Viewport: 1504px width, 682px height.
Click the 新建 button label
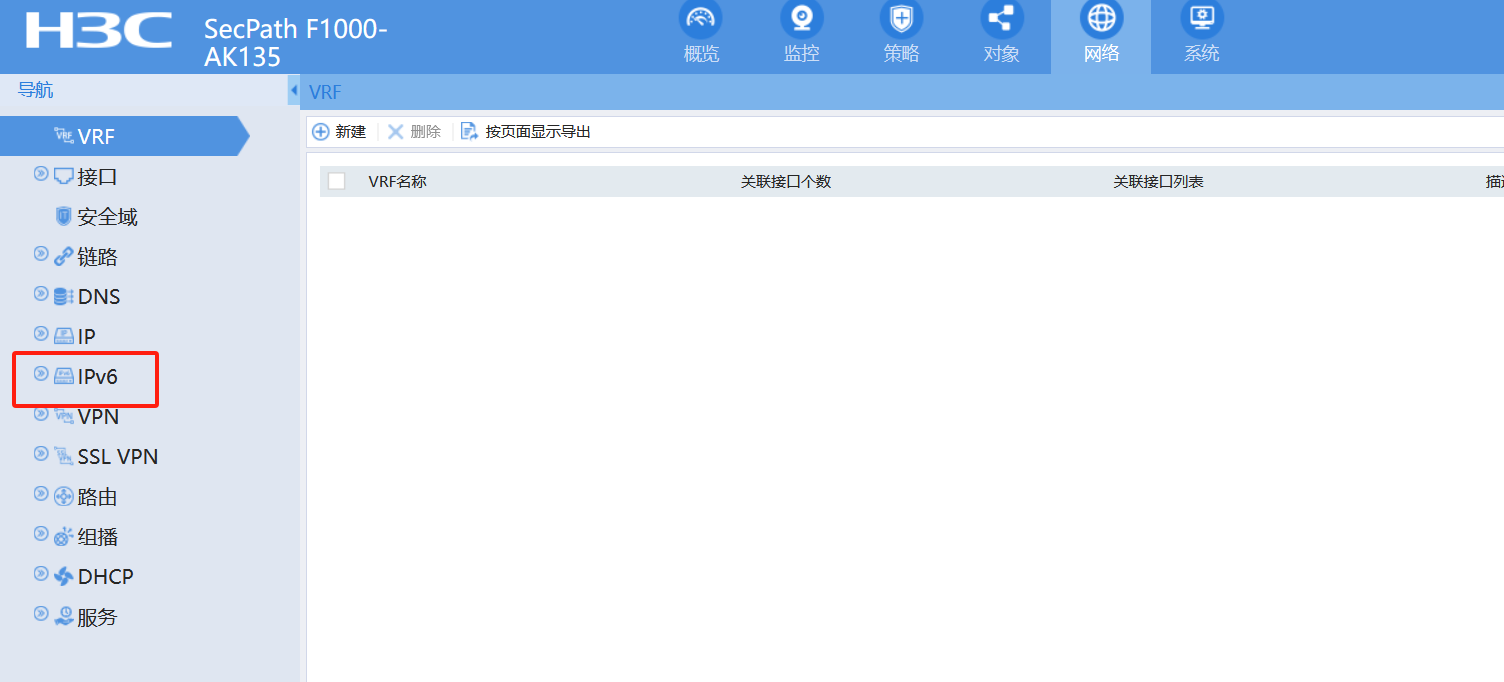pyautogui.click(x=351, y=132)
